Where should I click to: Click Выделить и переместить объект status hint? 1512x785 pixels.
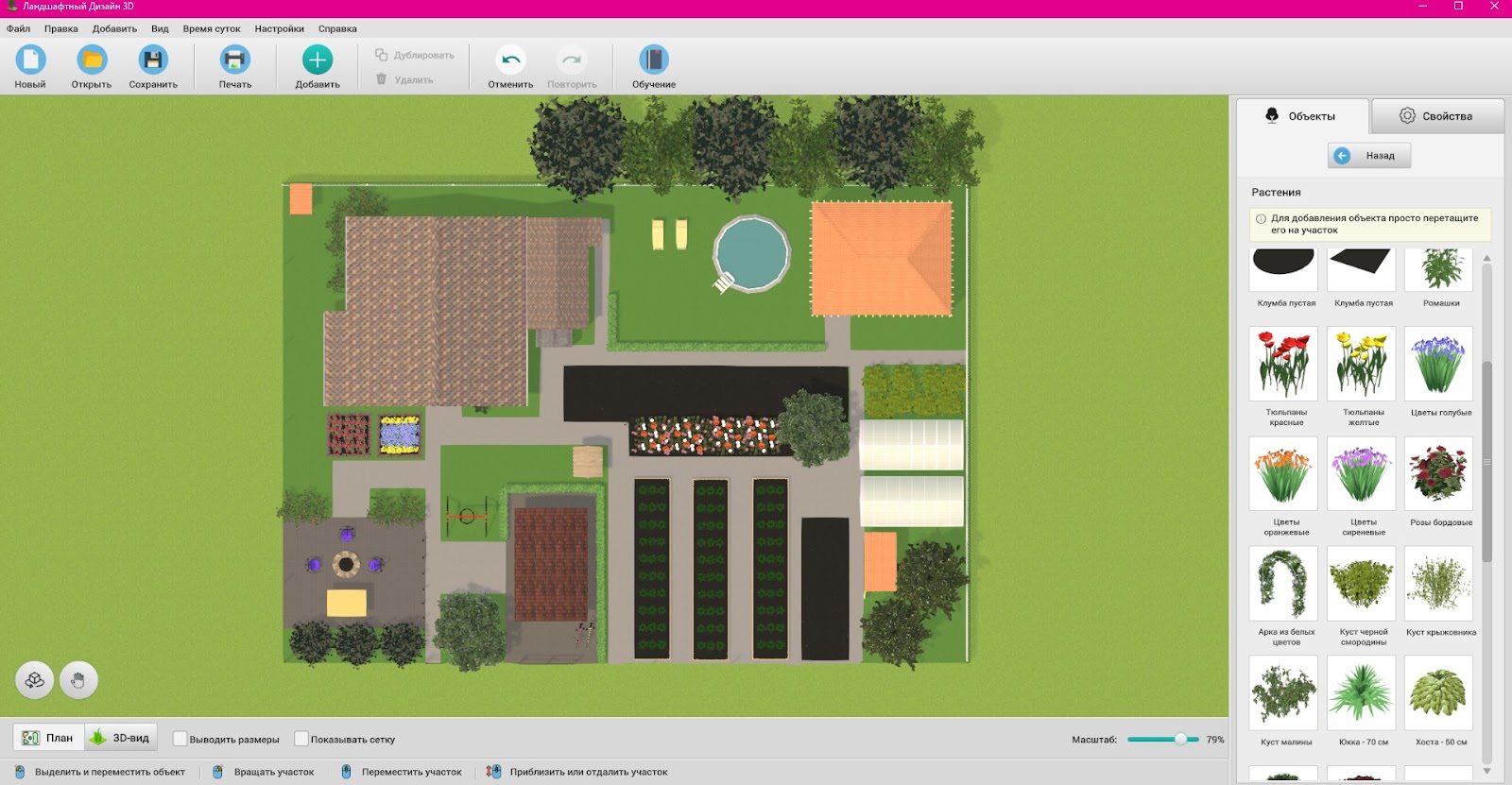[x=100, y=772]
